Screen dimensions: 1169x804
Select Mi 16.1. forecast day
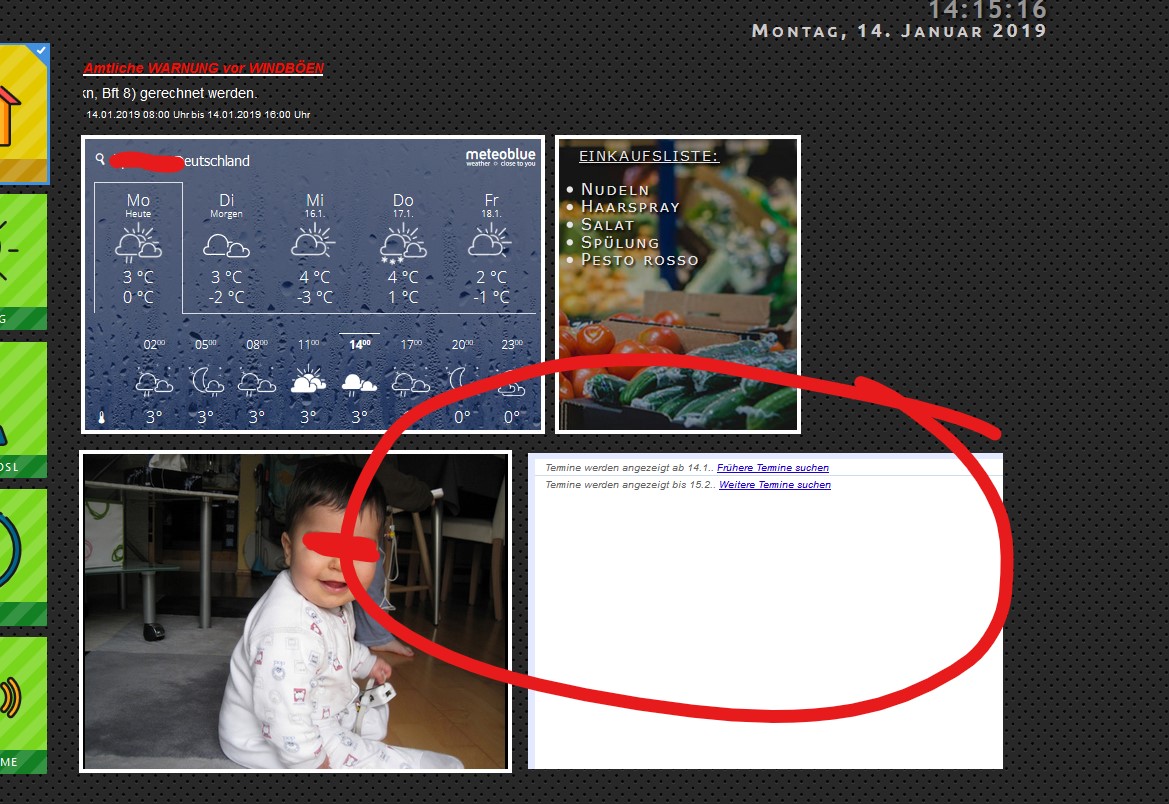tap(315, 247)
